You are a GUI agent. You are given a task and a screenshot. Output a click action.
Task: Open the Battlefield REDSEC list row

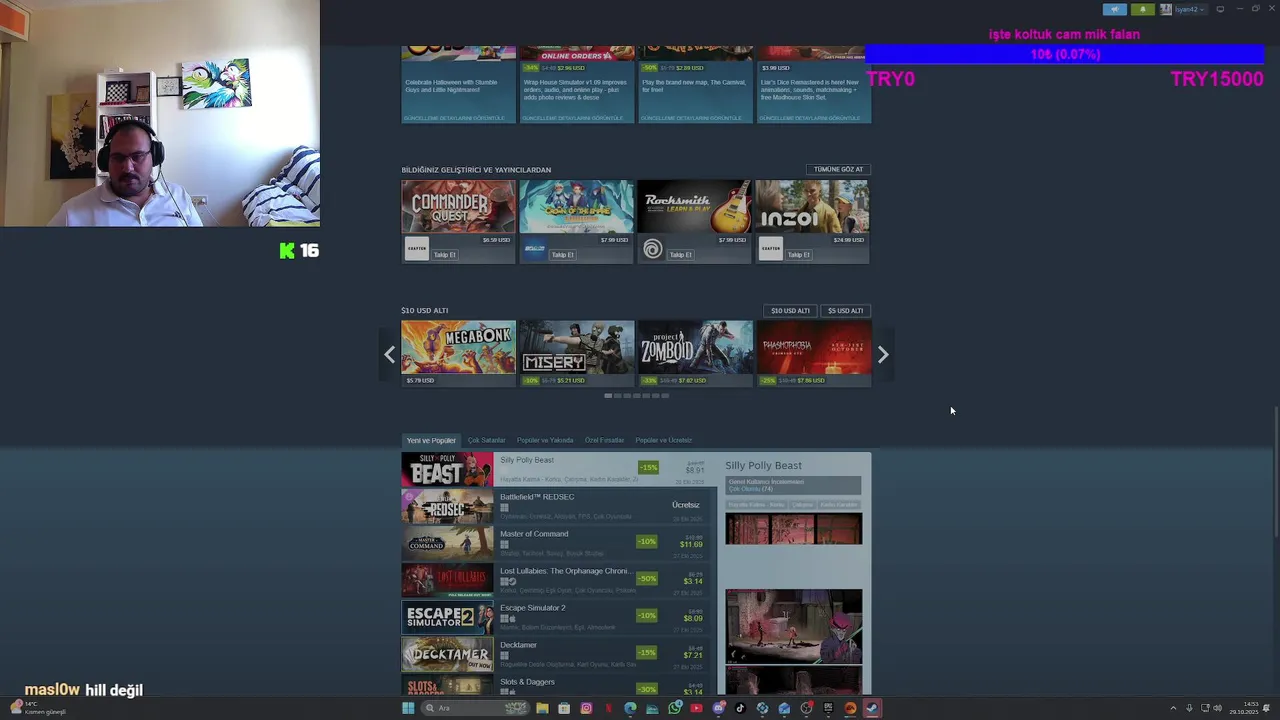click(x=556, y=506)
